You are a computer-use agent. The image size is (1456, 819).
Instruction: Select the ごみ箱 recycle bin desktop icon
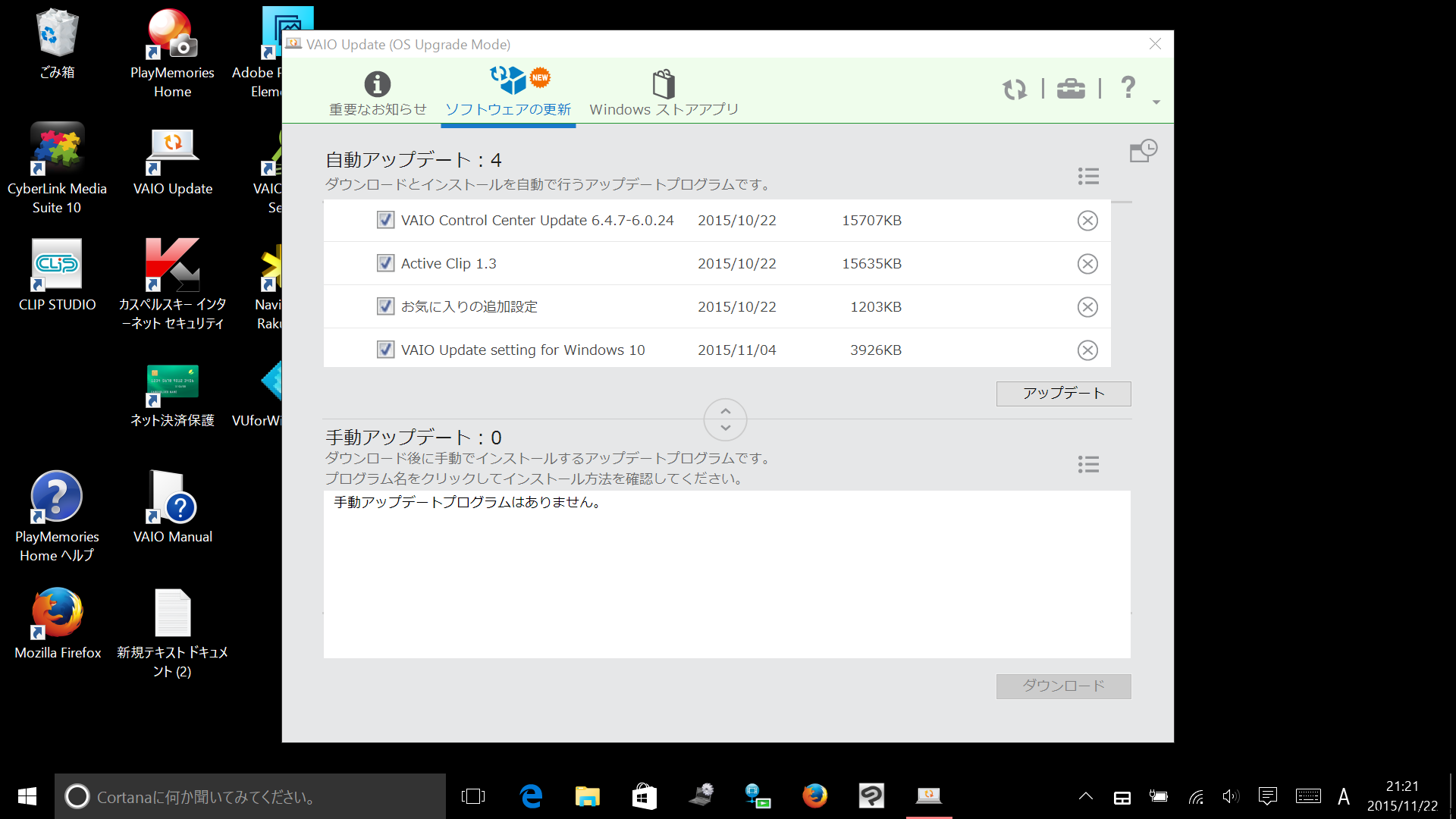(57, 43)
